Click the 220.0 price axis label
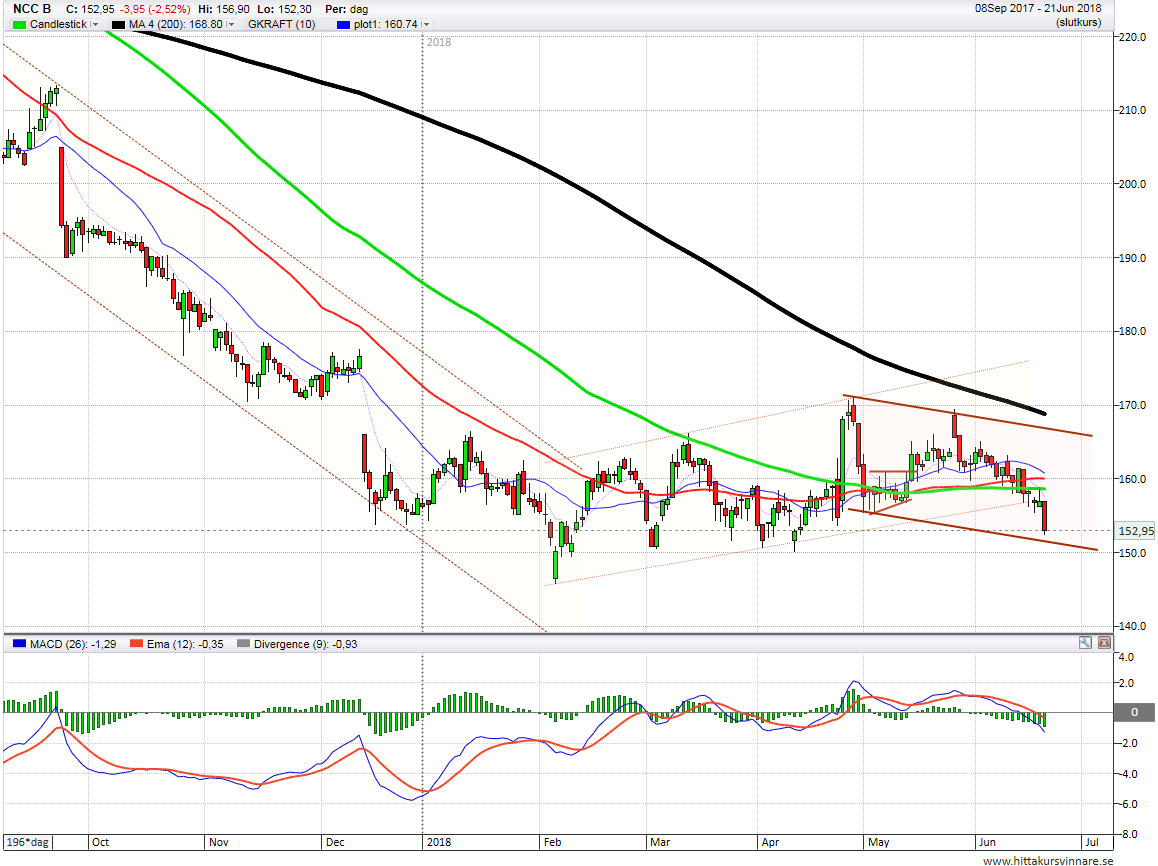The width and height of the screenshot is (1158, 866). coord(1133,37)
